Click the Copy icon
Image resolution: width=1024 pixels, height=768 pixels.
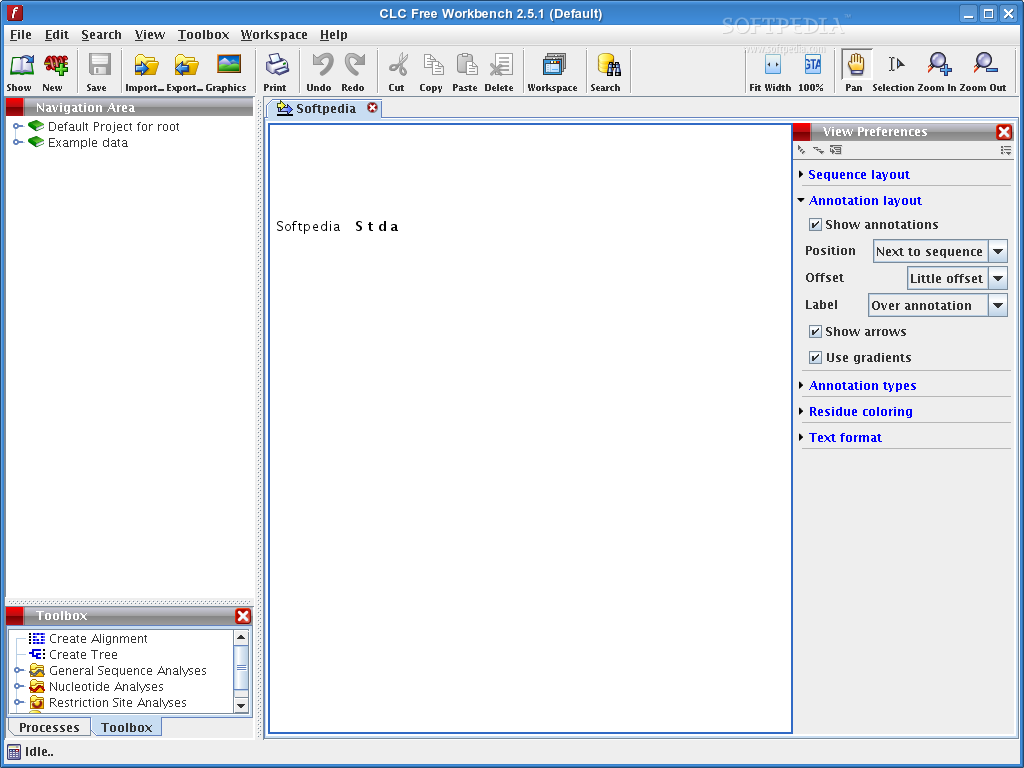click(x=433, y=65)
